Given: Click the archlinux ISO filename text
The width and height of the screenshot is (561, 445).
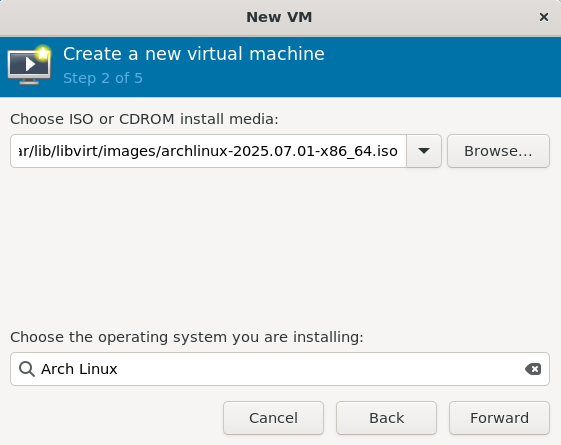Looking at the screenshot, I should tap(279, 151).
